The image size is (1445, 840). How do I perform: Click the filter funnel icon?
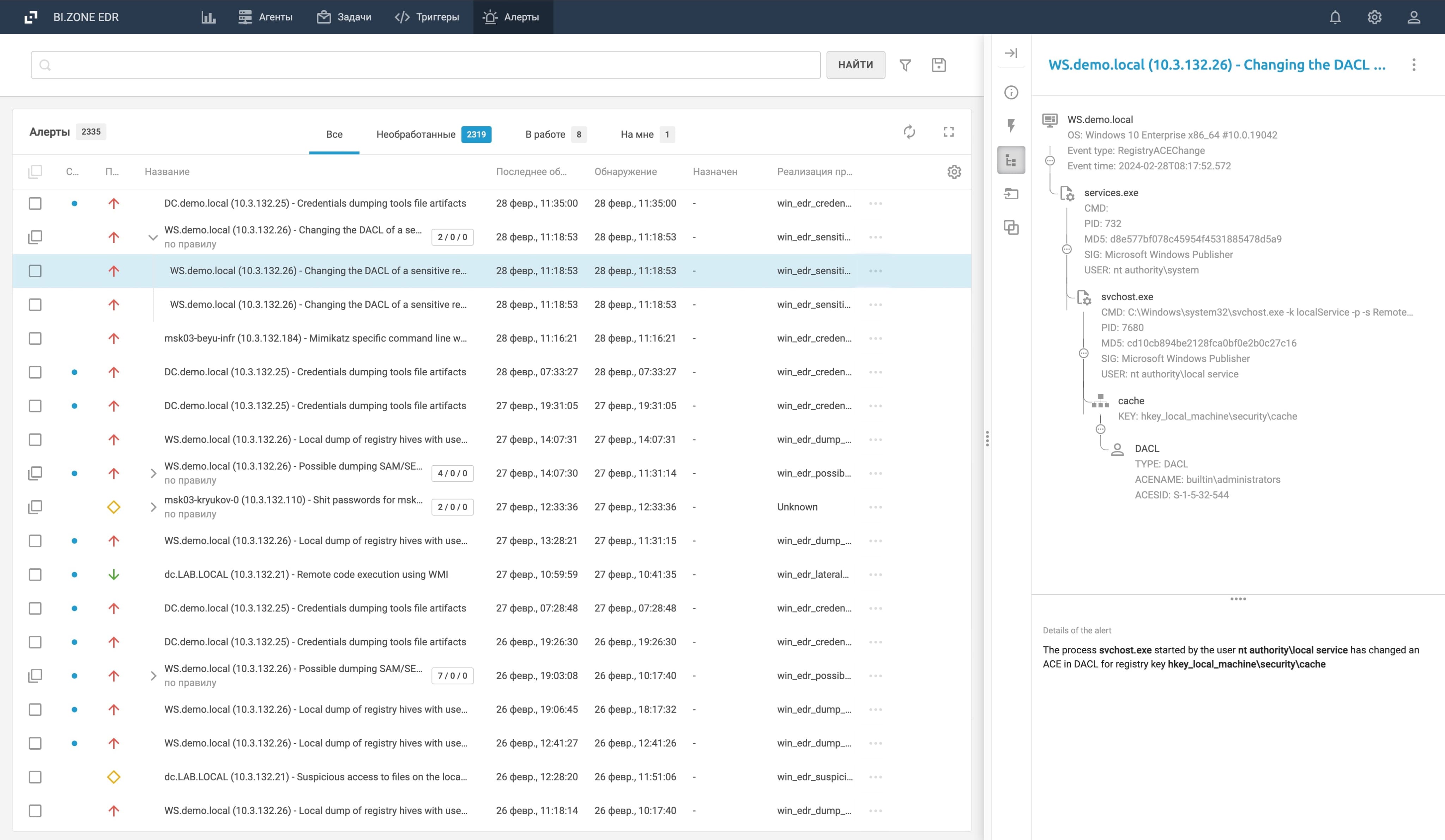pyautogui.click(x=905, y=65)
